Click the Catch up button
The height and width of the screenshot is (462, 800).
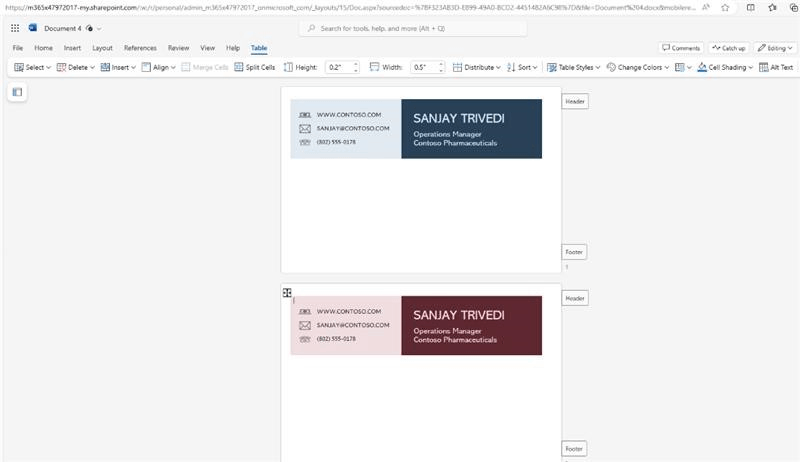[x=729, y=48]
